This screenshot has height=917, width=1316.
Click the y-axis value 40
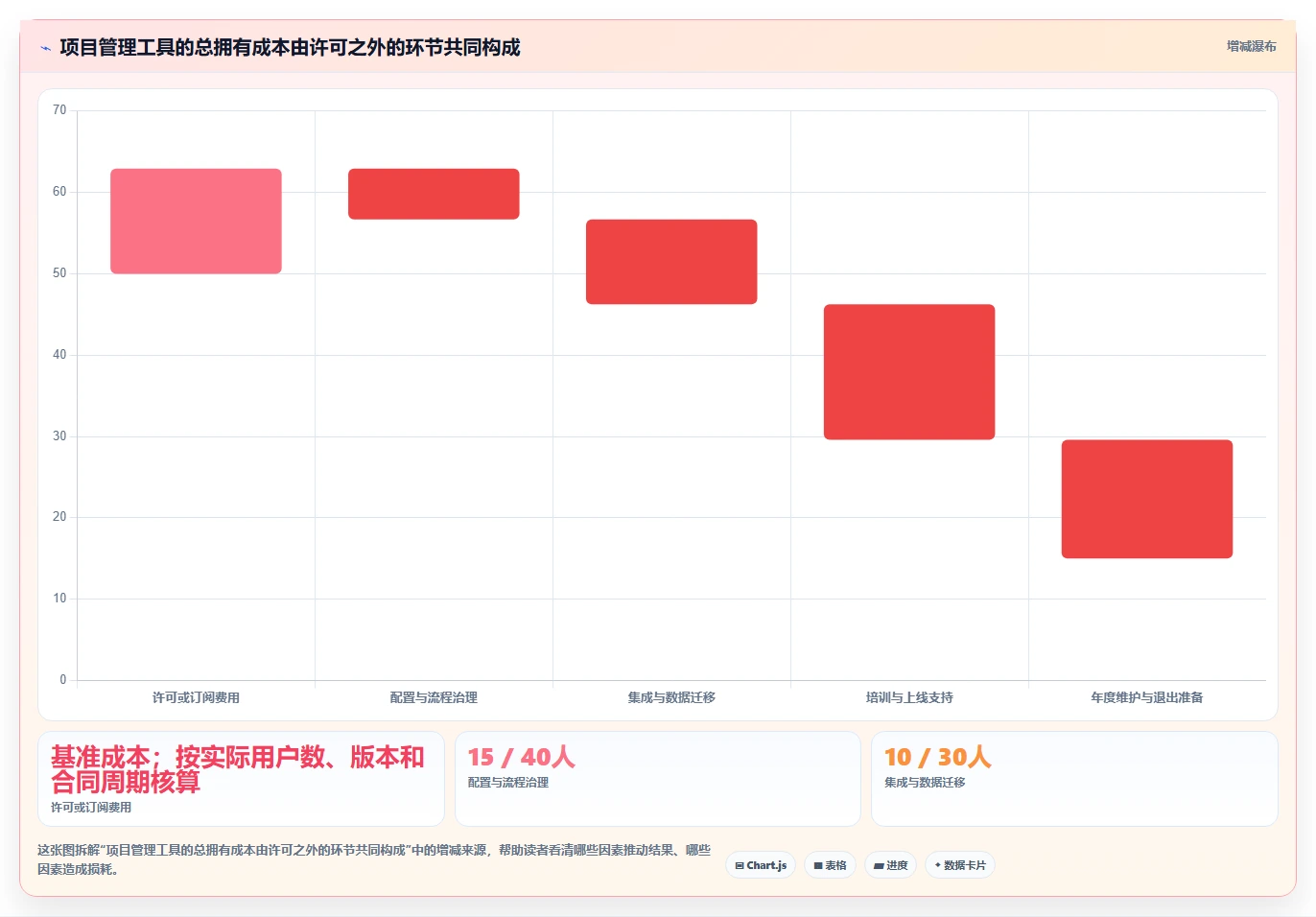click(x=59, y=355)
